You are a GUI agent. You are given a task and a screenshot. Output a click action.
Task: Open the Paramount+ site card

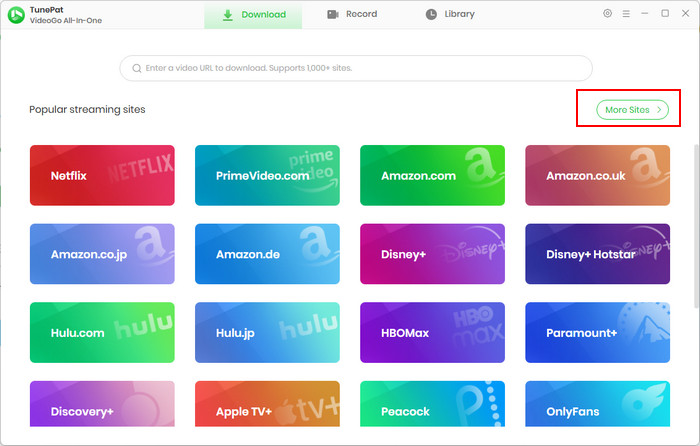coord(598,333)
